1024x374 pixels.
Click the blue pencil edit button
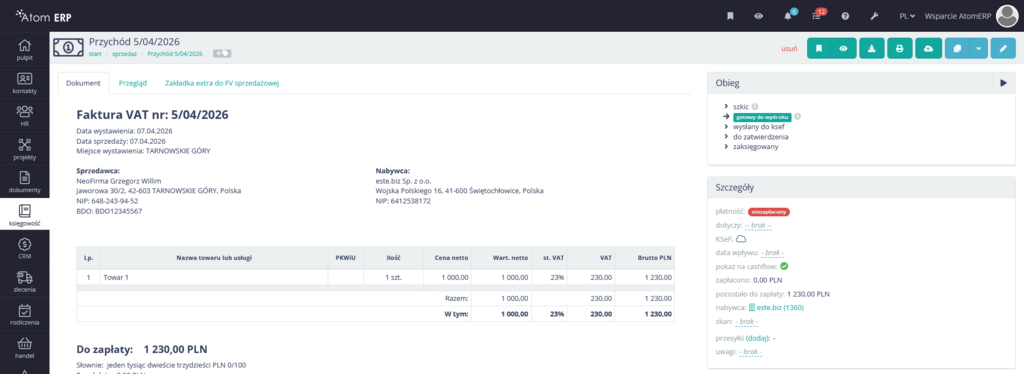(1003, 48)
